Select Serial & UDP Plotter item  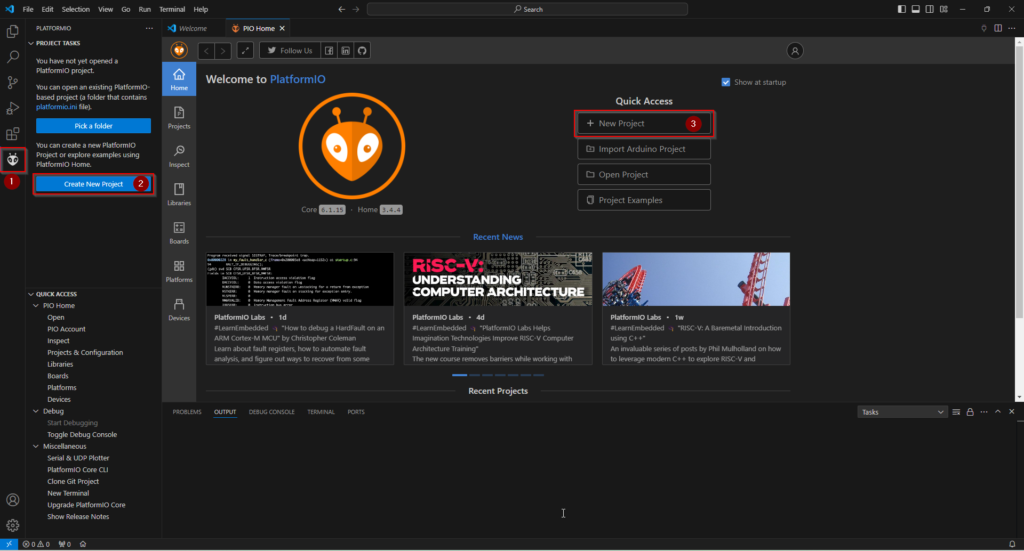(x=78, y=458)
